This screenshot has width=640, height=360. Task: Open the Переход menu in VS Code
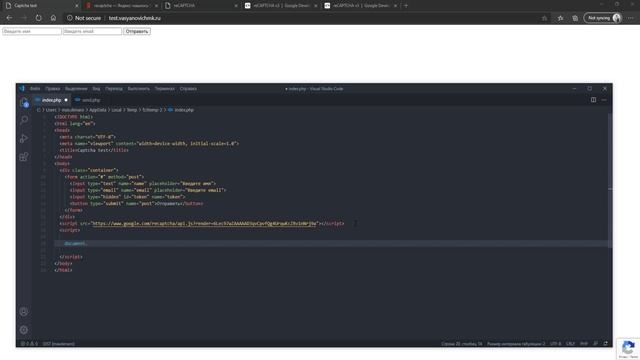point(114,89)
